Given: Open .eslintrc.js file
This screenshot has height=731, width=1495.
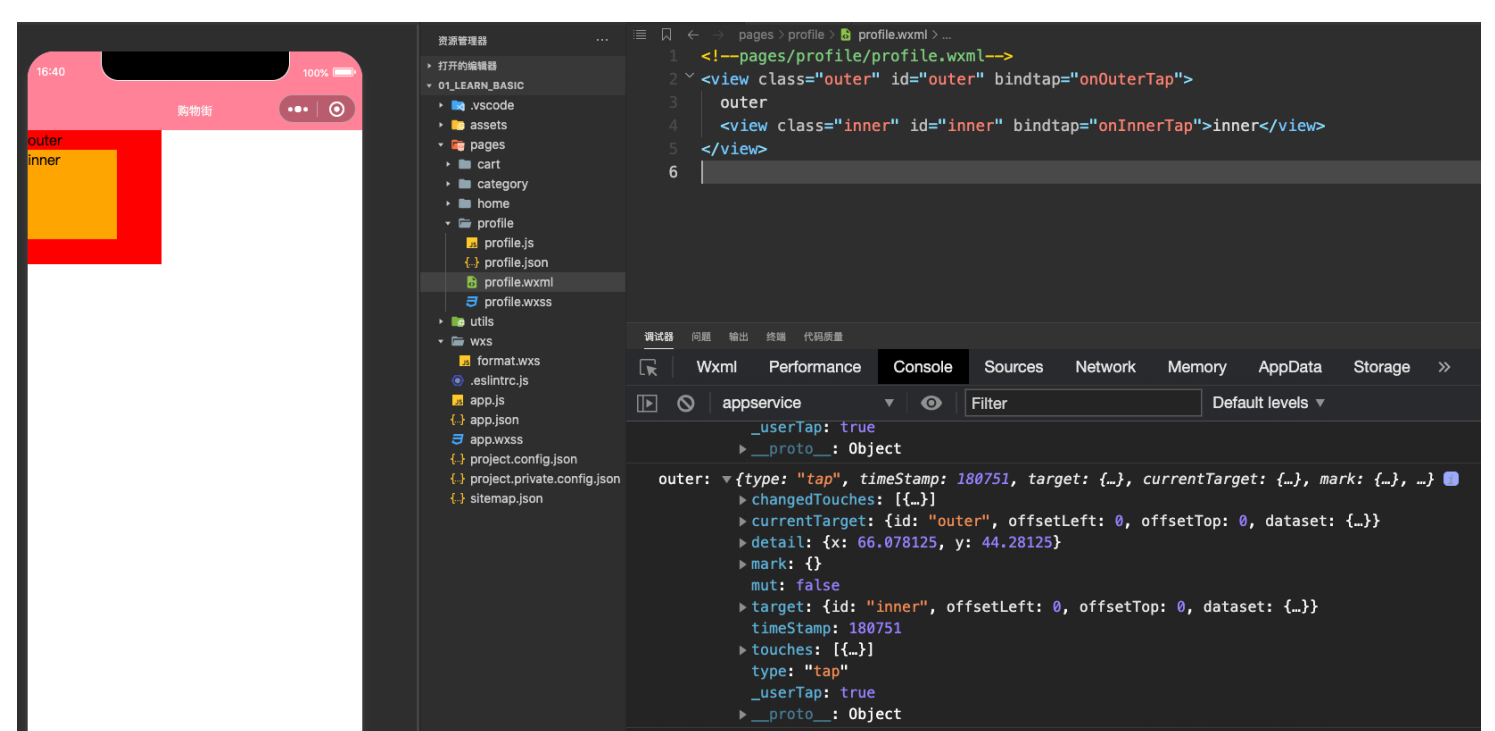Looking at the screenshot, I should (x=499, y=381).
